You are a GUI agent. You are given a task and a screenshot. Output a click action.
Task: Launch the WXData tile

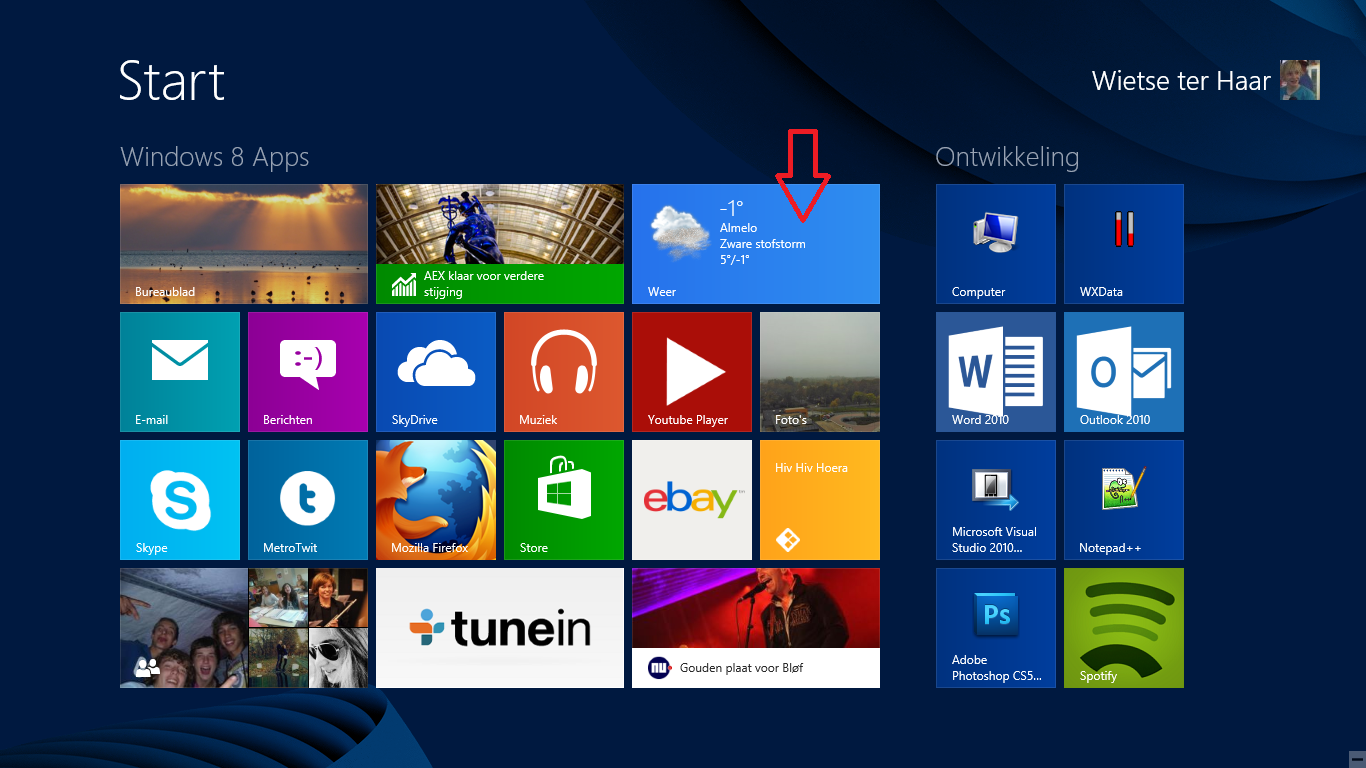[1124, 244]
